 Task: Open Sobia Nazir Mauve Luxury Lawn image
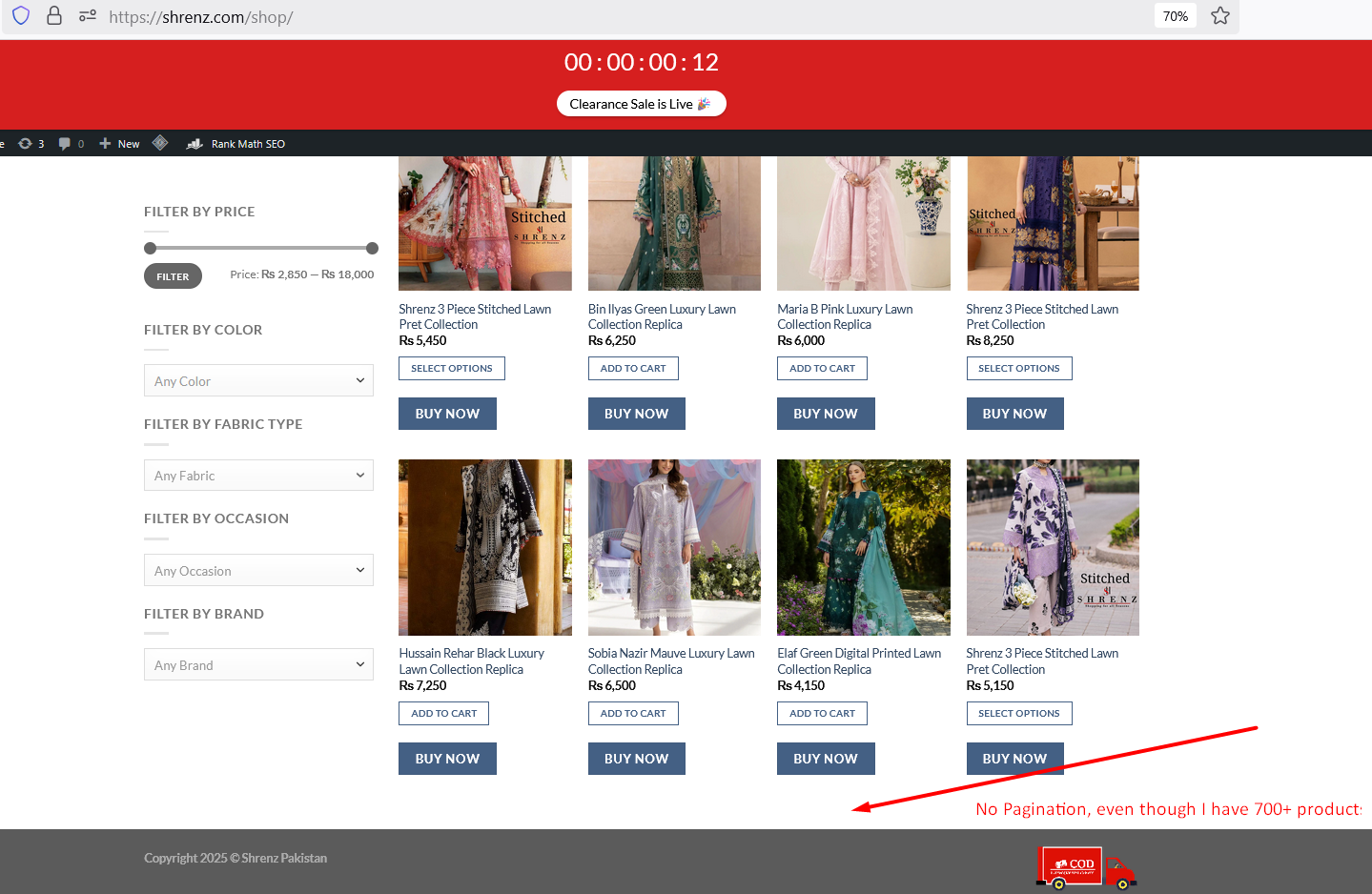pyautogui.click(x=674, y=547)
